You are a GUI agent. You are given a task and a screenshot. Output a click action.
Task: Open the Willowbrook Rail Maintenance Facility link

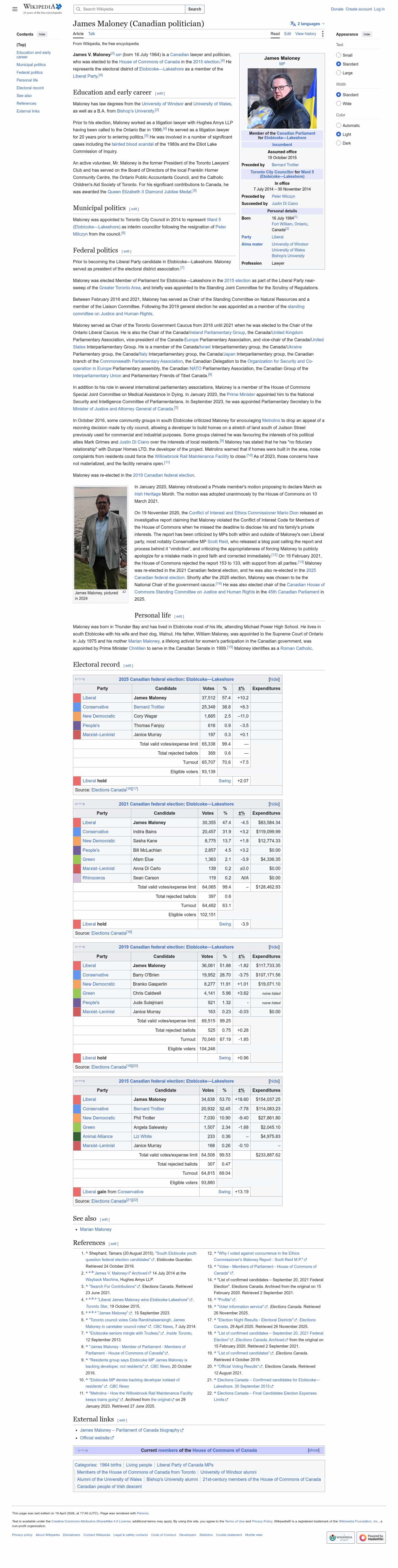[x=192, y=456]
